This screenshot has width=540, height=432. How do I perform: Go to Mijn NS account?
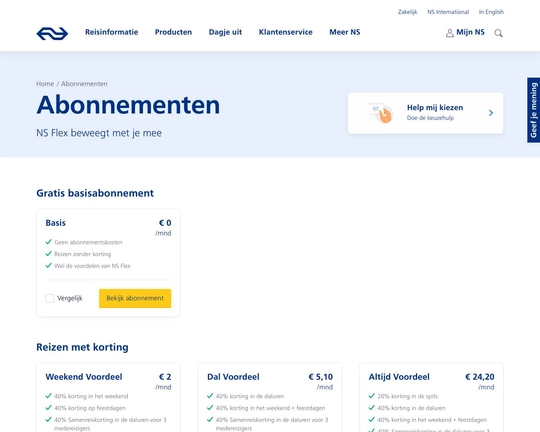click(470, 32)
